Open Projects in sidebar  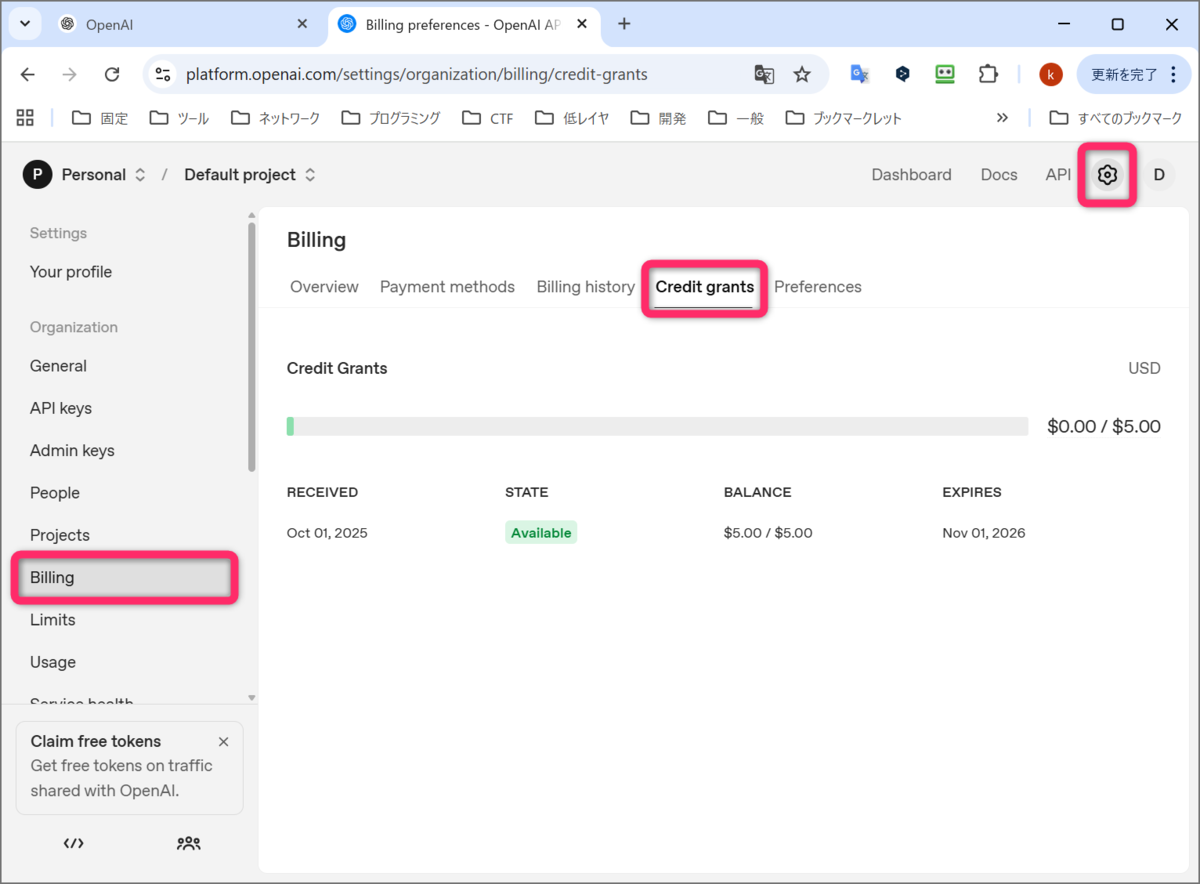(x=60, y=535)
